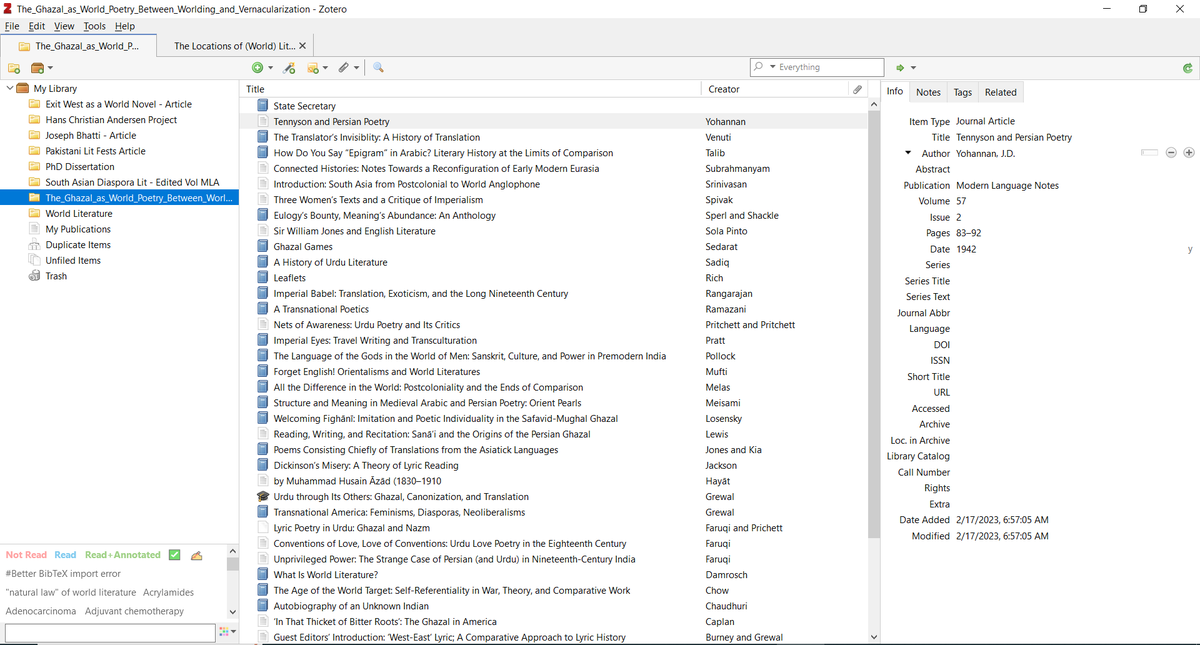Switch to the Notes tab
This screenshot has height=645, width=1200.
click(x=928, y=92)
